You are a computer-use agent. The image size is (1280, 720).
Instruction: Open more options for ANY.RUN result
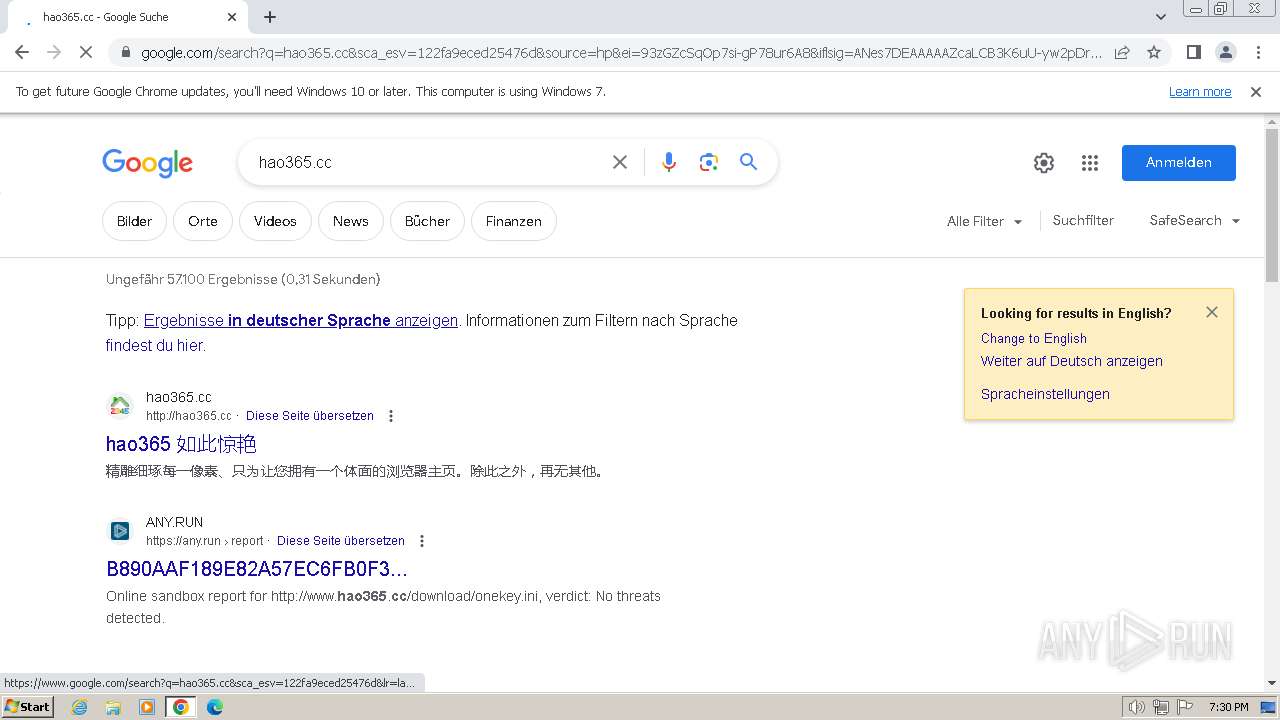click(422, 541)
